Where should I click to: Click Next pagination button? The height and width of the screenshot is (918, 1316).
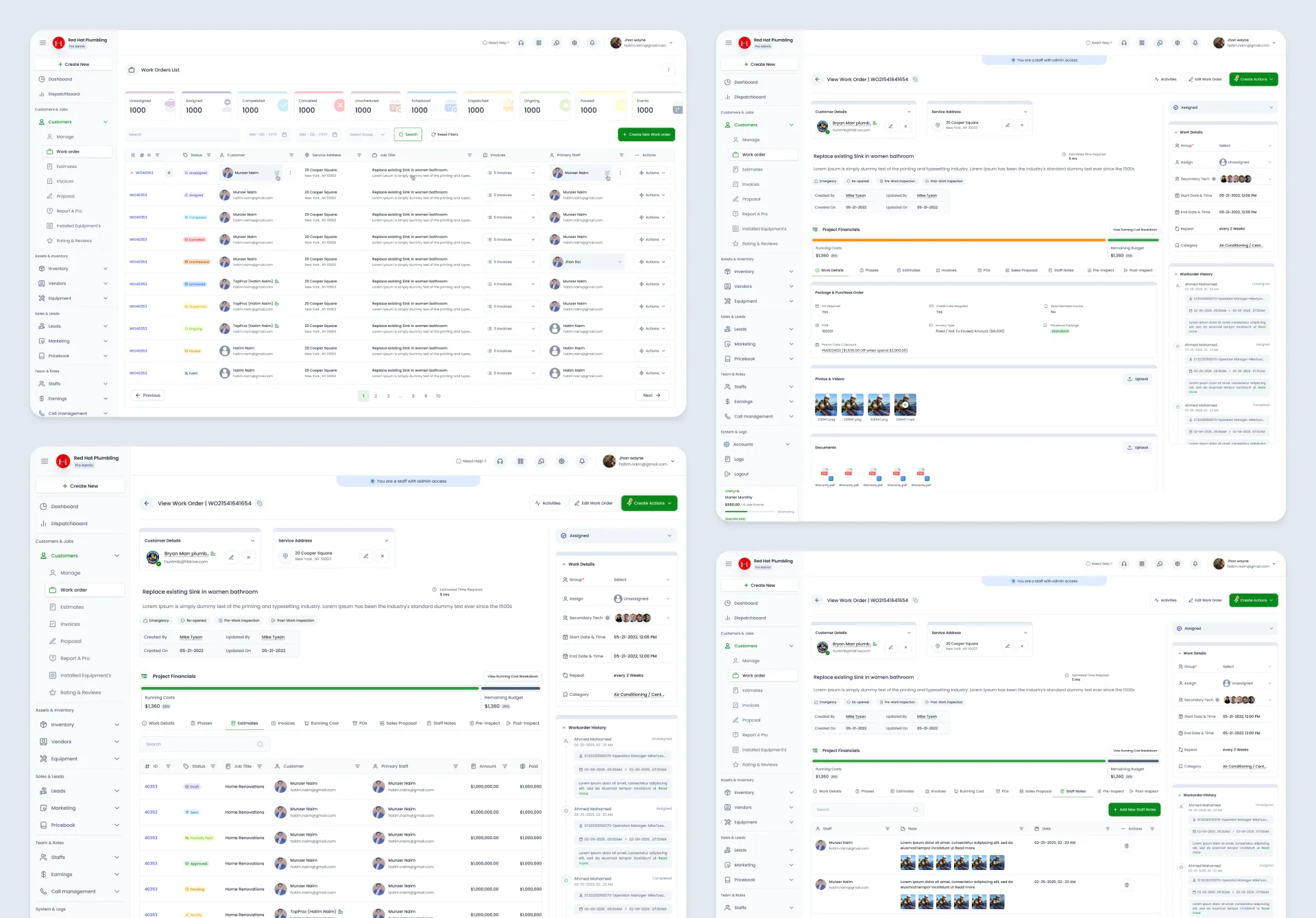tap(651, 396)
